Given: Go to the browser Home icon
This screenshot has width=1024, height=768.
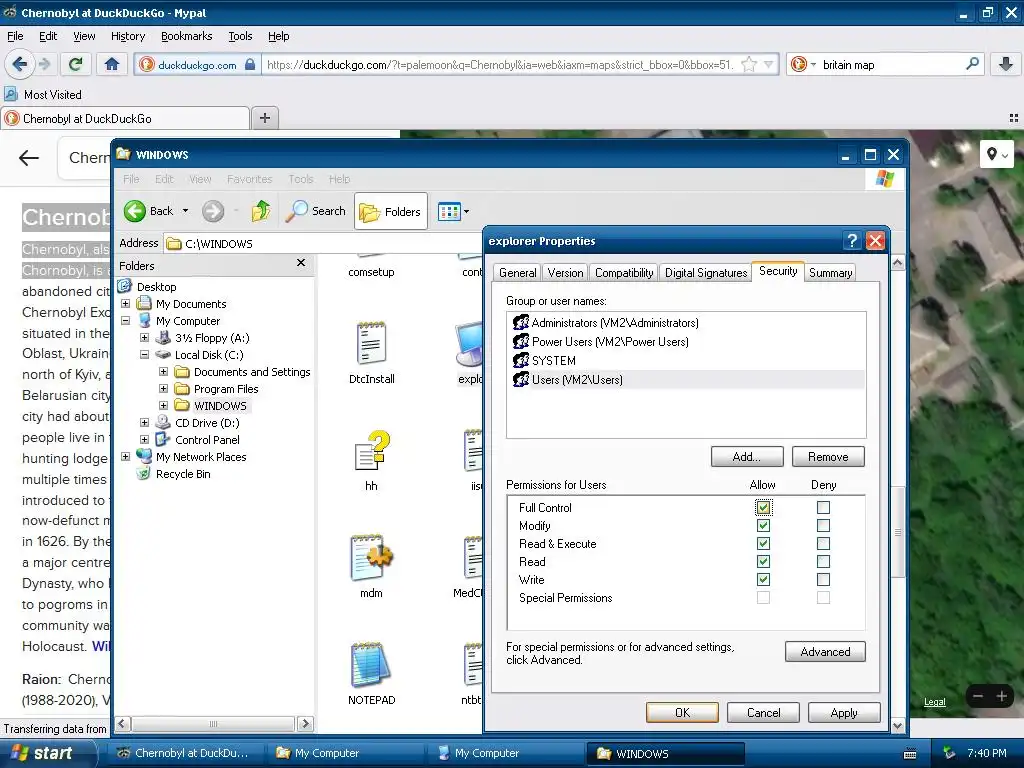Looking at the screenshot, I should [x=112, y=64].
